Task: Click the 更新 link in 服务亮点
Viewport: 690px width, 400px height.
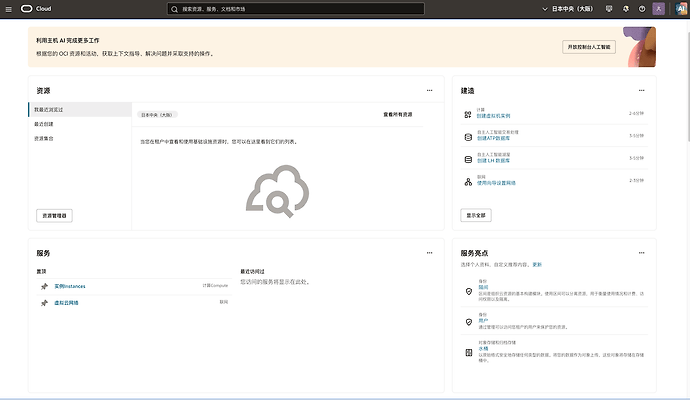Action: tap(537, 265)
